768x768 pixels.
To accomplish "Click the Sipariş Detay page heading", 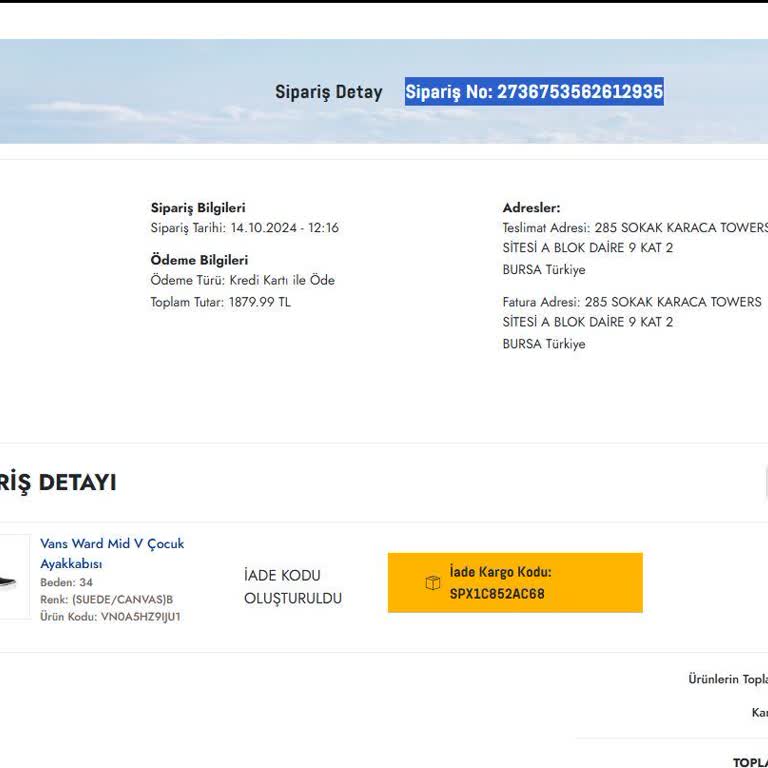I will tap(328, 92).
